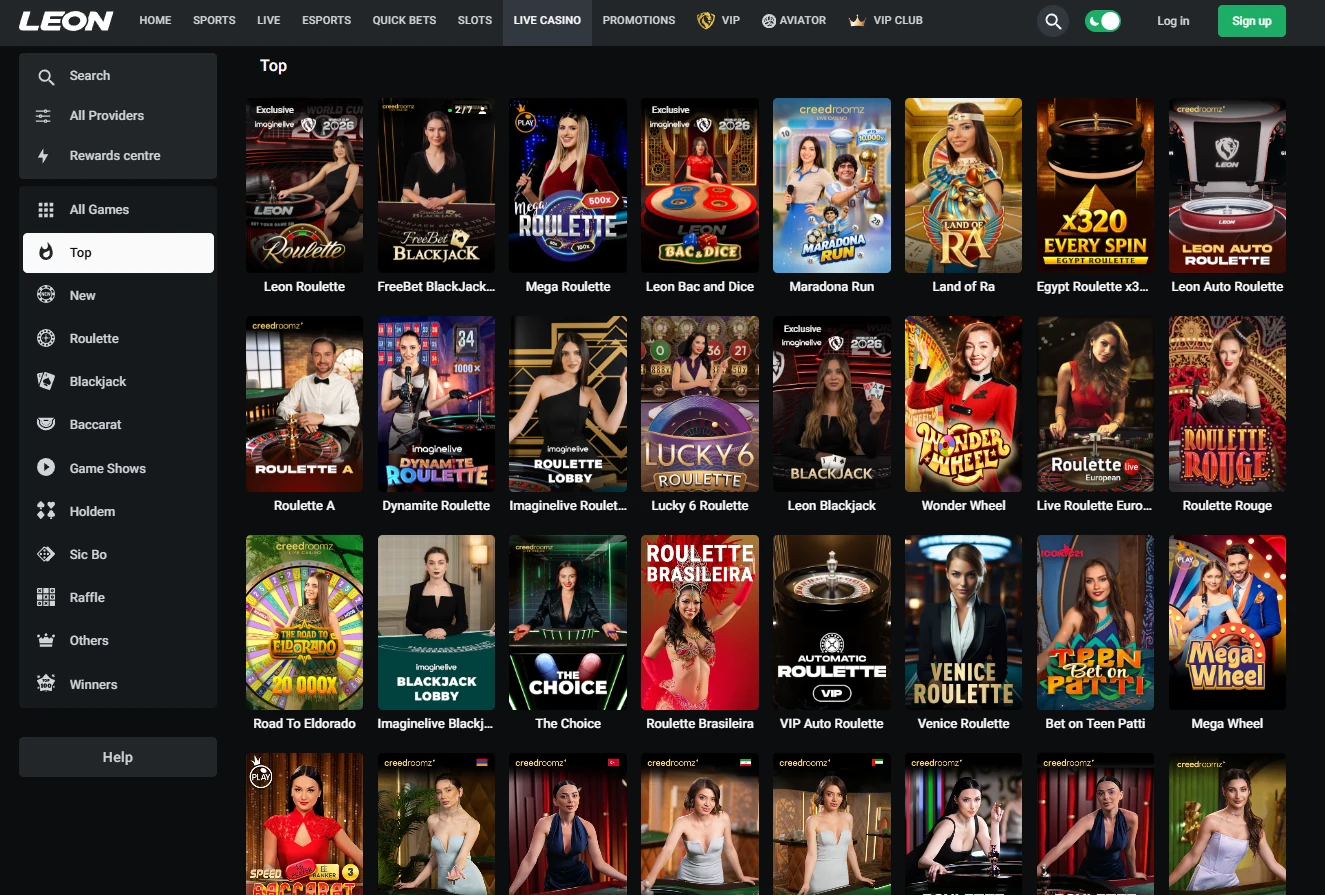
Task: Toggle the dark/light theme switch
Action: tap(1103, 21)
